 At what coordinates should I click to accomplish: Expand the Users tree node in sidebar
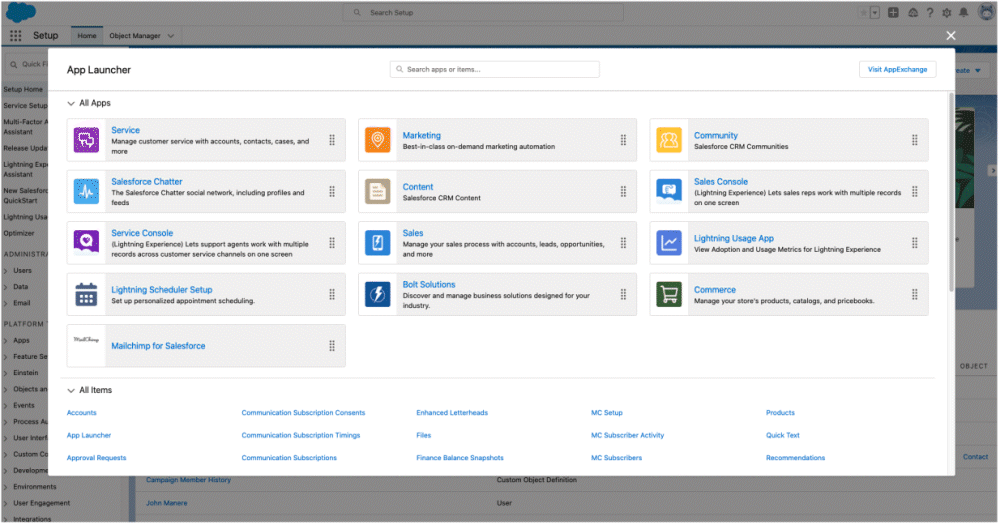click(6, 271)
